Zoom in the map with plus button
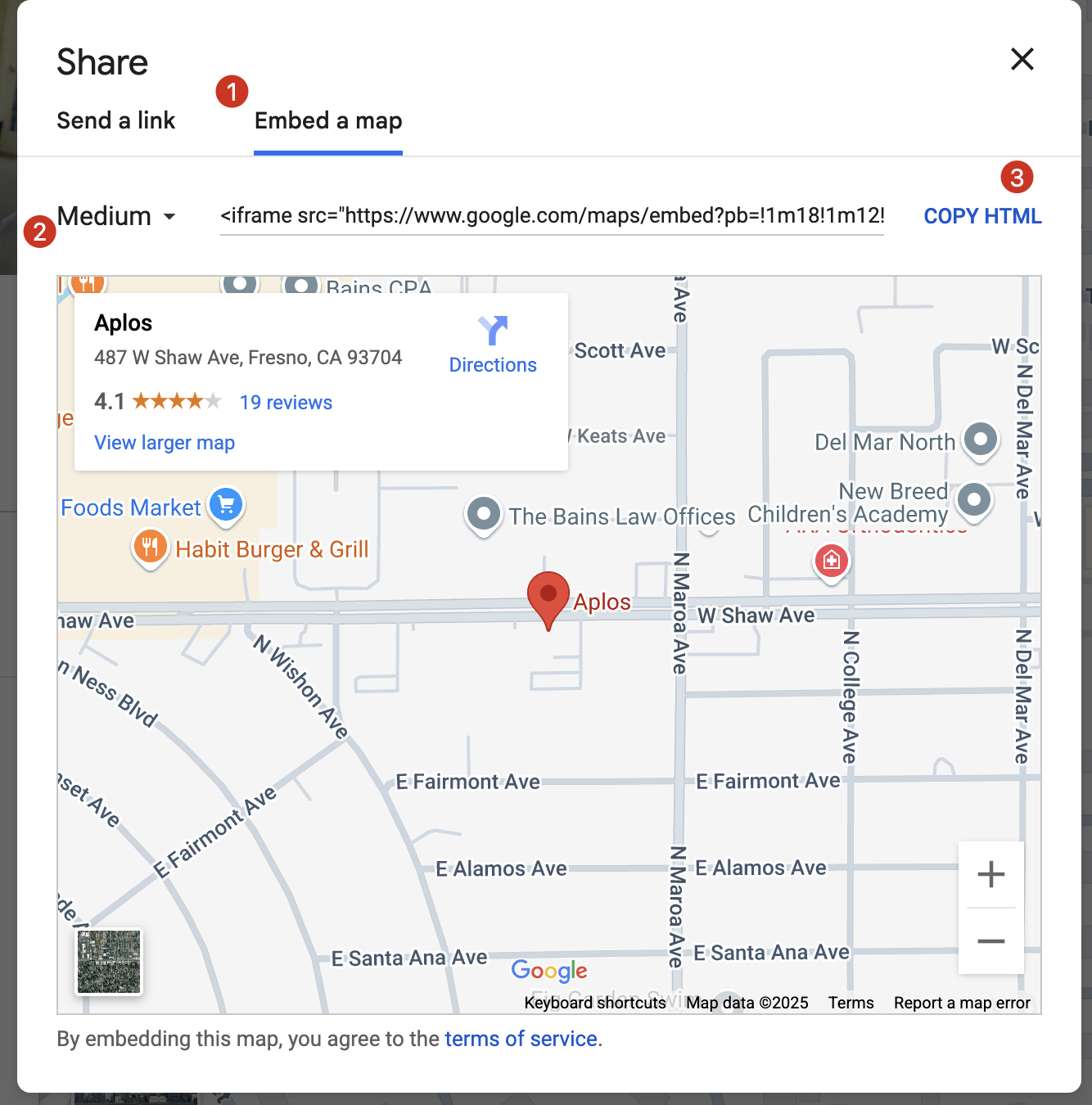The height and width of the screenshot is (1105, 1092). [990, 874]
